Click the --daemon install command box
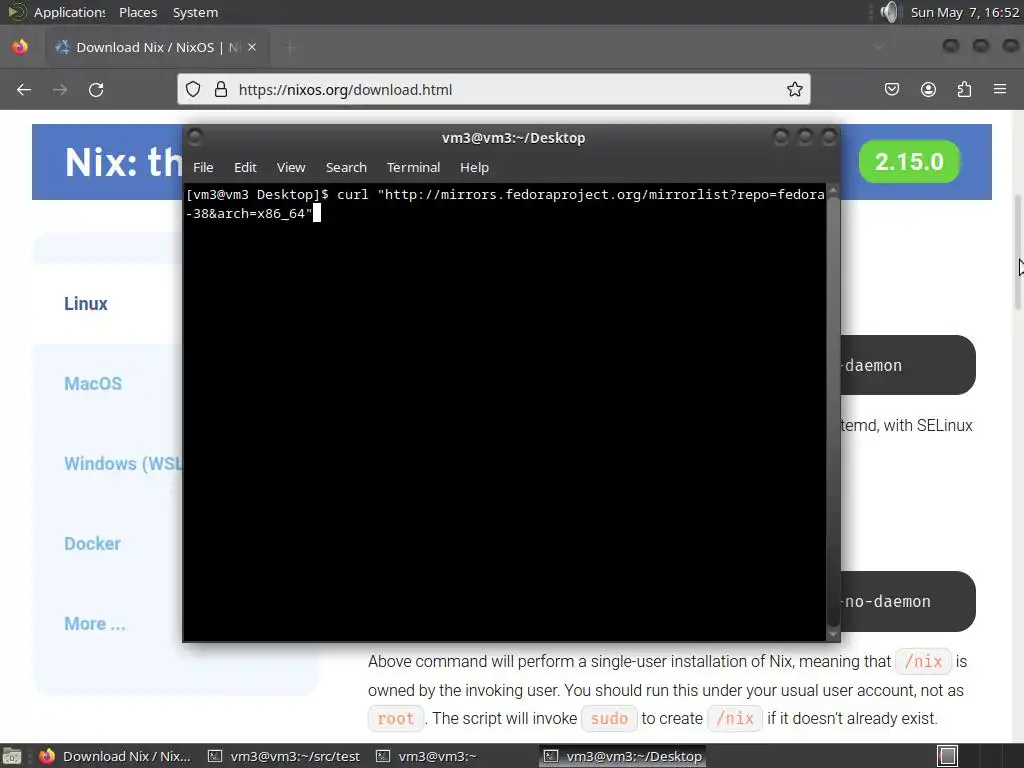 click(x=908, y=365)
